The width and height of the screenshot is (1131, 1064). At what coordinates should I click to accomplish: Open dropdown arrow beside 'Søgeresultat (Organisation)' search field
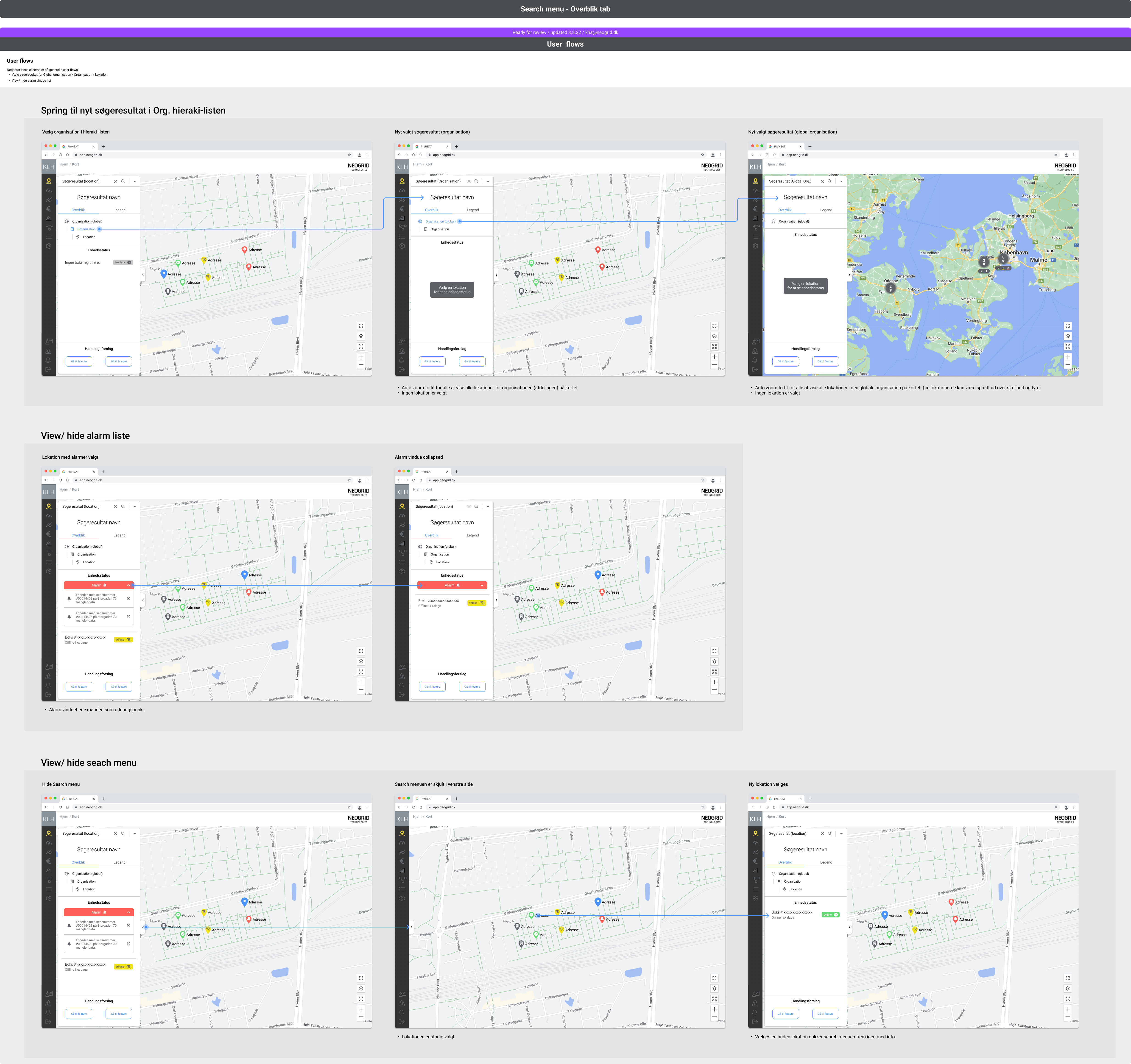(x=488, y=181)
